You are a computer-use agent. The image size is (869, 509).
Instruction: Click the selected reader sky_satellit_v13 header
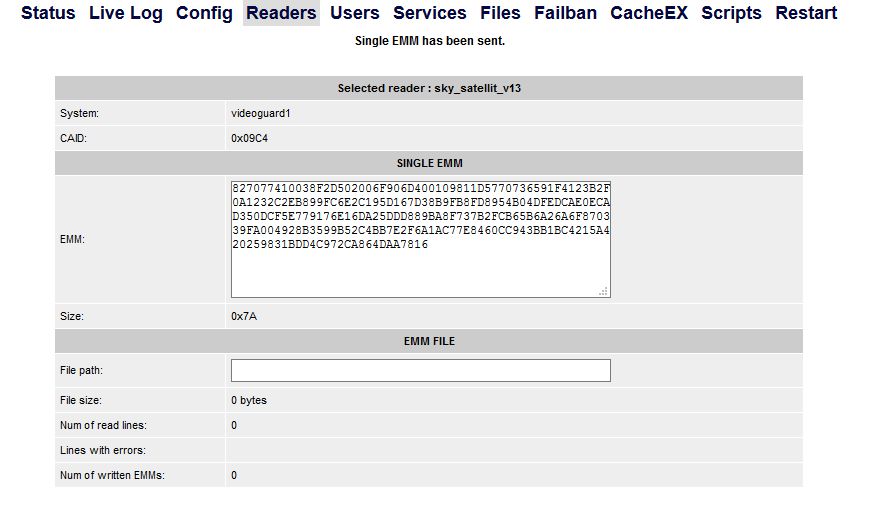pyautogui.click(x=429, y=88)
